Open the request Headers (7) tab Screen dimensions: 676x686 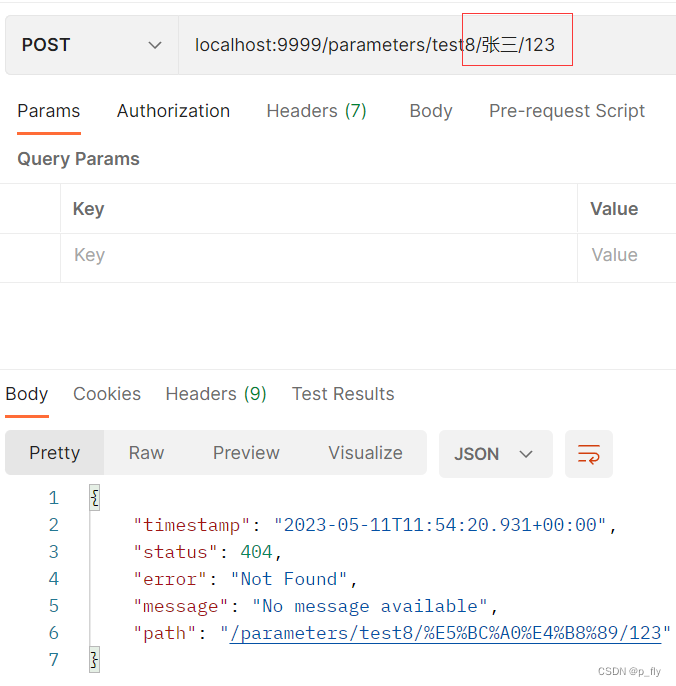pos(316,111)
